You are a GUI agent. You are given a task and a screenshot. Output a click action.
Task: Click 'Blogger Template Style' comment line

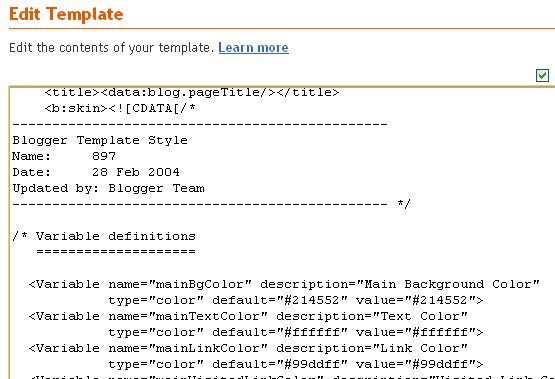click(100, 140)
